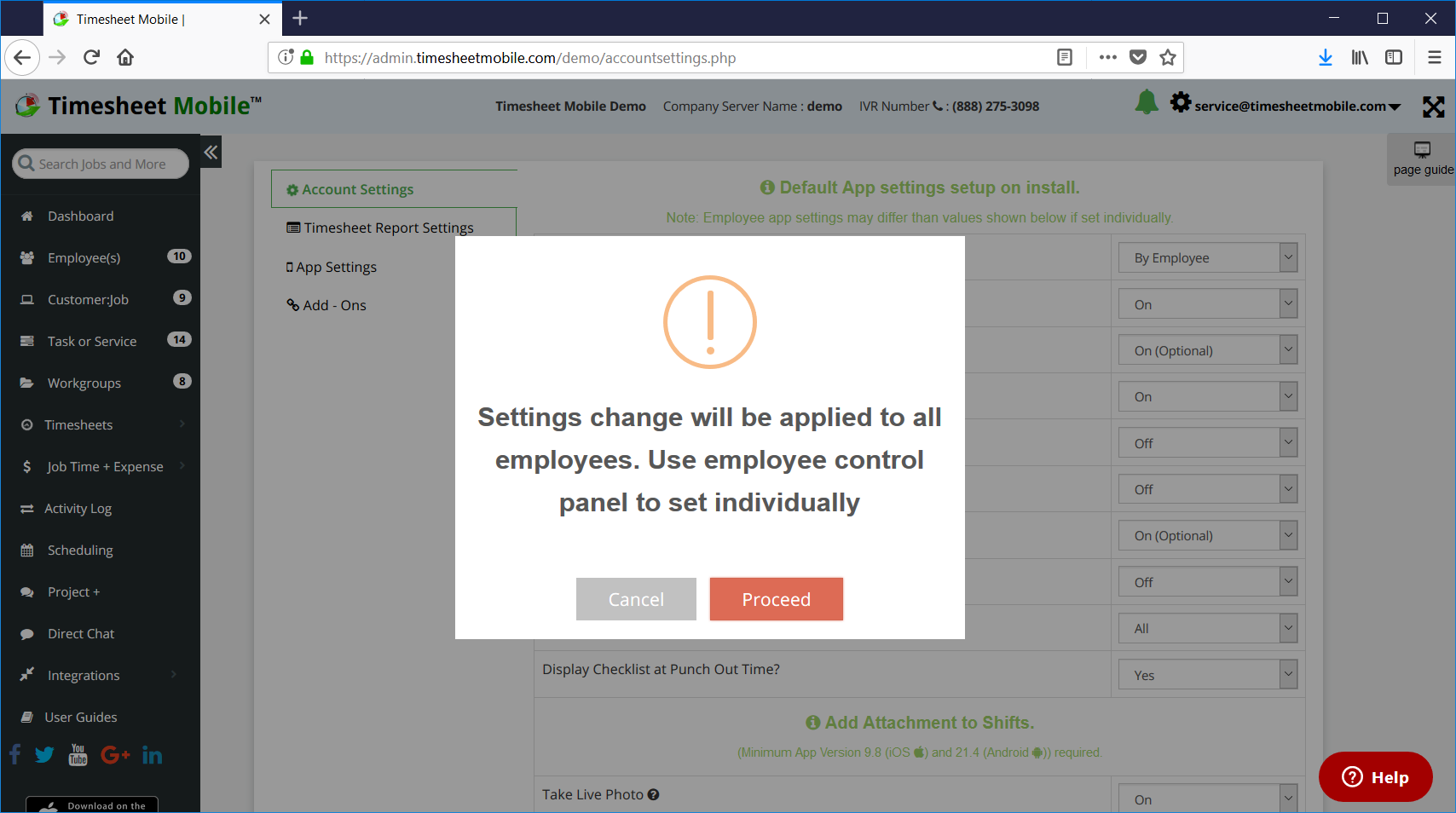Screen dimensions: 1456x813
Task: Click the Facebook icon in sidebar
Action: point(15,754)
